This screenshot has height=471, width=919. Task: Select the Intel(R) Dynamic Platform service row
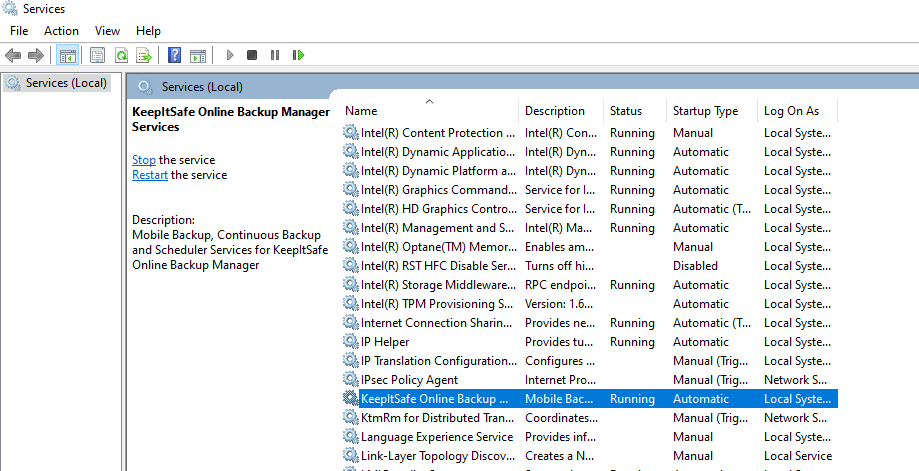pyautogui.click(x=590, y=171)
